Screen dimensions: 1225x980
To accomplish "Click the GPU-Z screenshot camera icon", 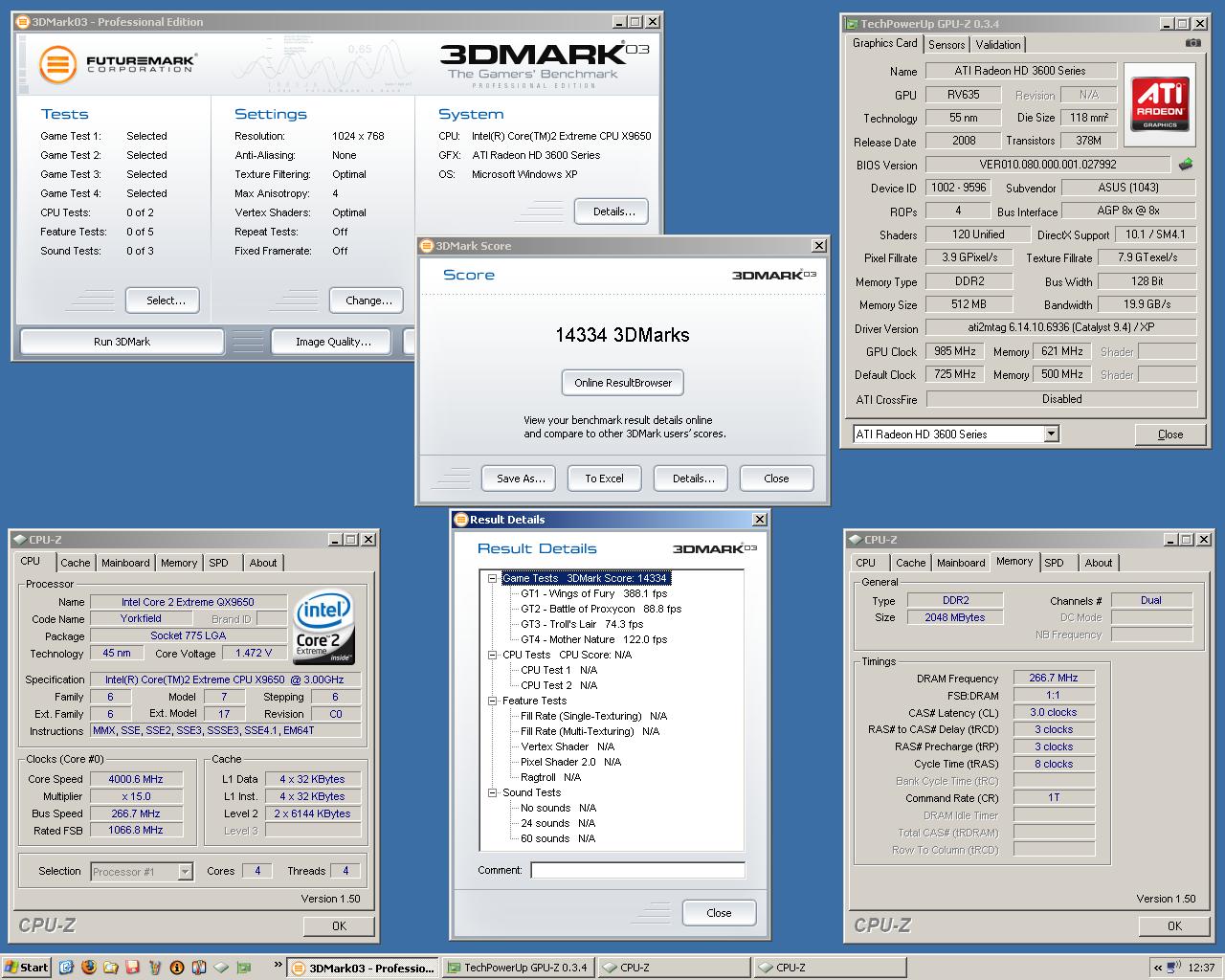I will click(1192, 43).
